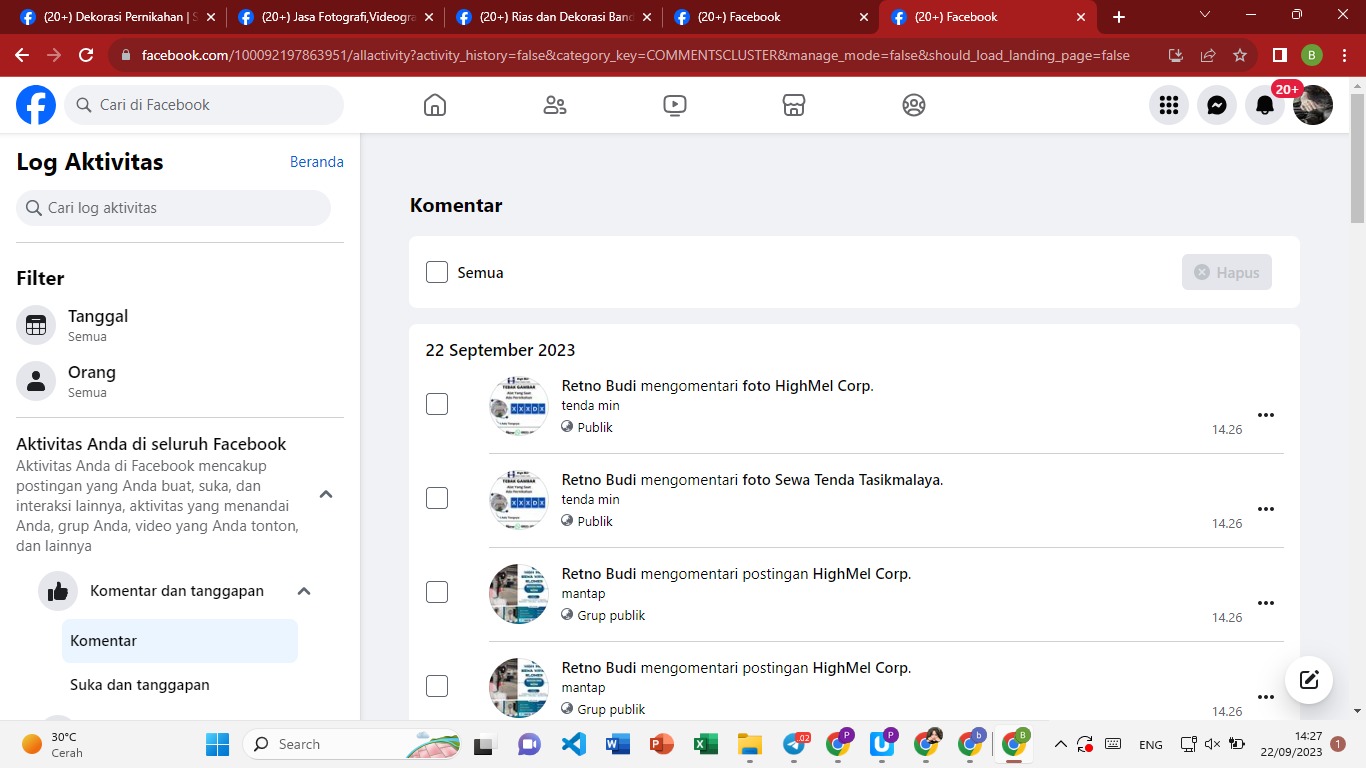1366x768 pixels.
Task: Open the Chrome share page icon
Action: 1208,55
